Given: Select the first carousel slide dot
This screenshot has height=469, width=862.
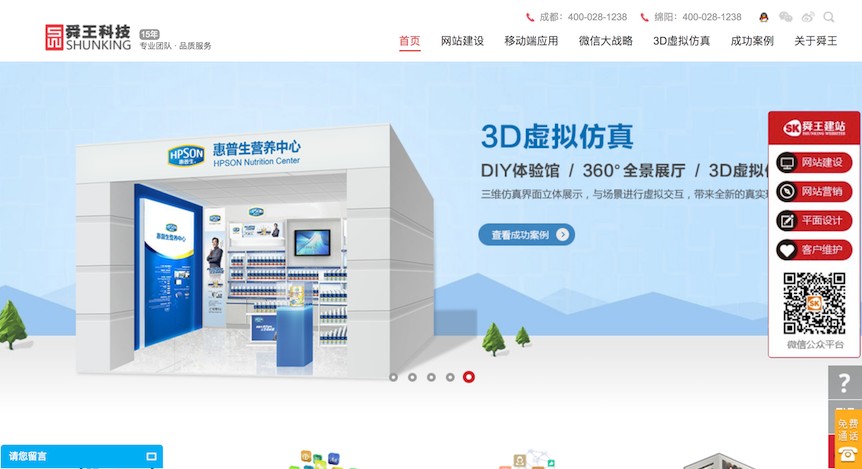Looking at the screenshot, I should (394, 377).
